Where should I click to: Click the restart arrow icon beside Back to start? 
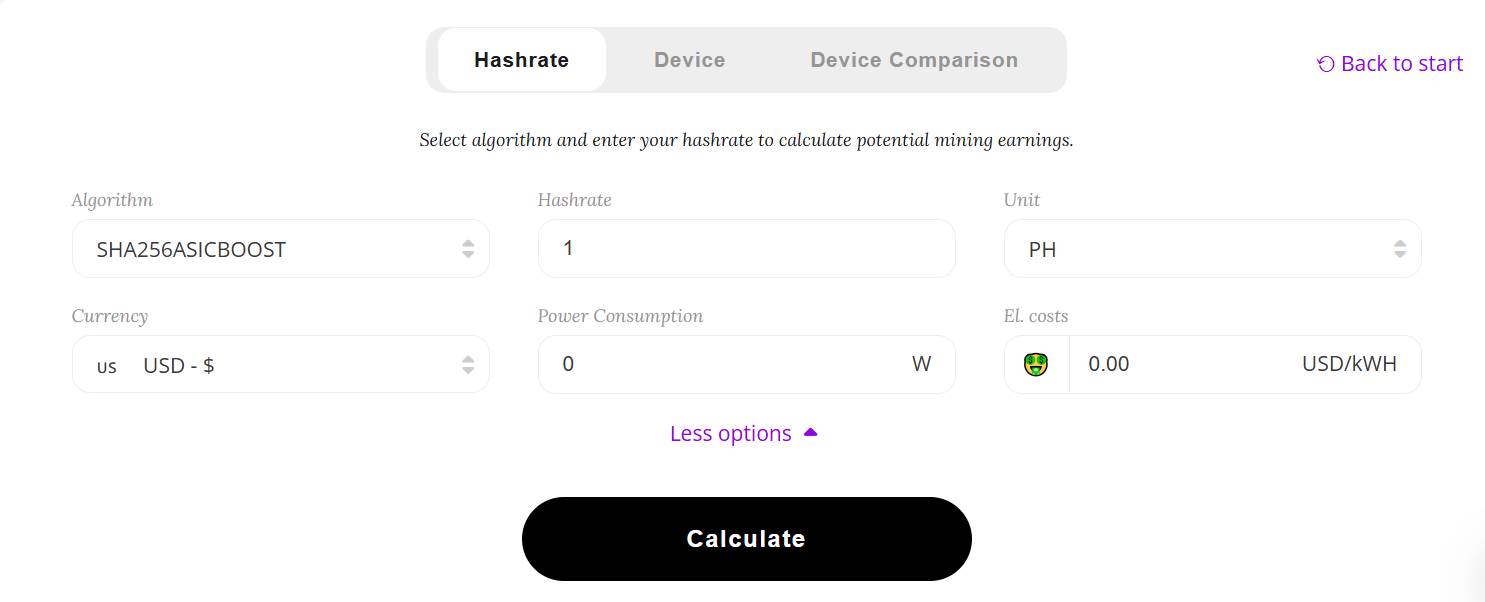click(1325, 63)
